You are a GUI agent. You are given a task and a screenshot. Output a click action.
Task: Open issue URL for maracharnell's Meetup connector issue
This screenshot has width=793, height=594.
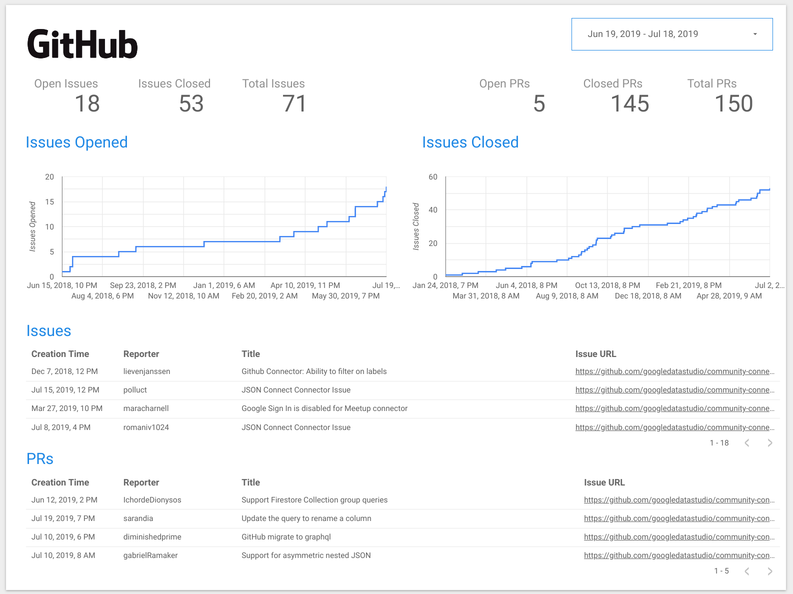click(x=675, y=408)
